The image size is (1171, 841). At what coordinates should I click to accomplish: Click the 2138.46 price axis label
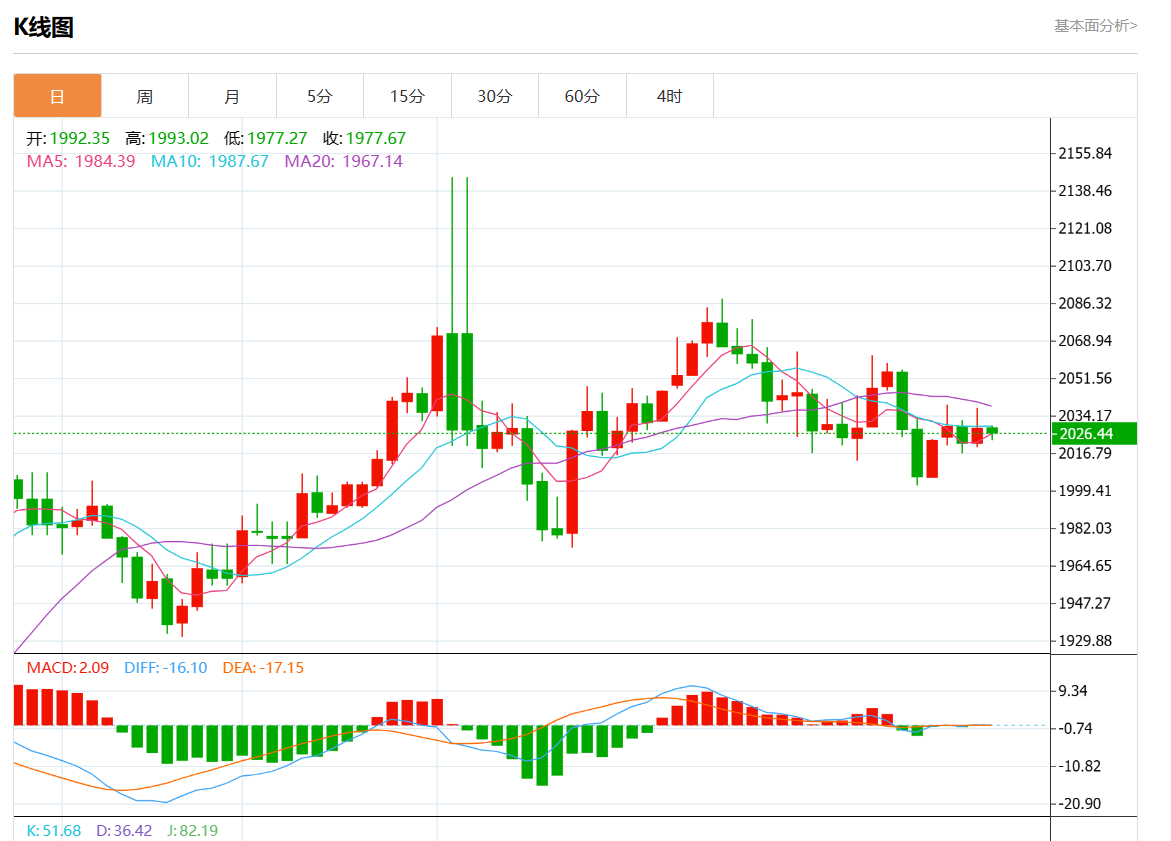pyautogui.click(x=1085, y=190)
